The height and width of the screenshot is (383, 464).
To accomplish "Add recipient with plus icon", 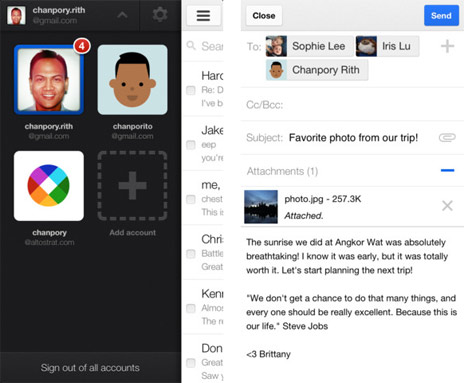I will pos(447,46).
